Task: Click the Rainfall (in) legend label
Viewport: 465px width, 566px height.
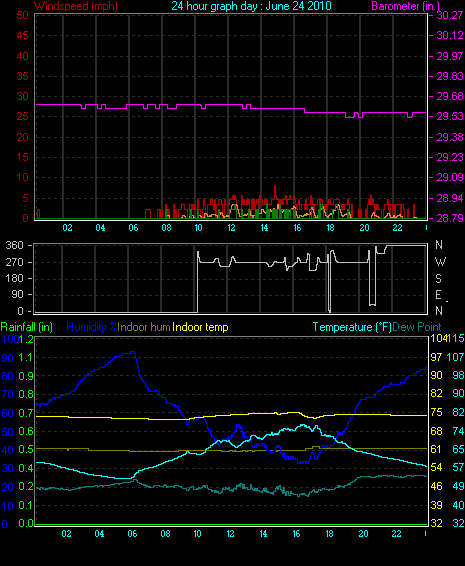Action: pos(27,327)
